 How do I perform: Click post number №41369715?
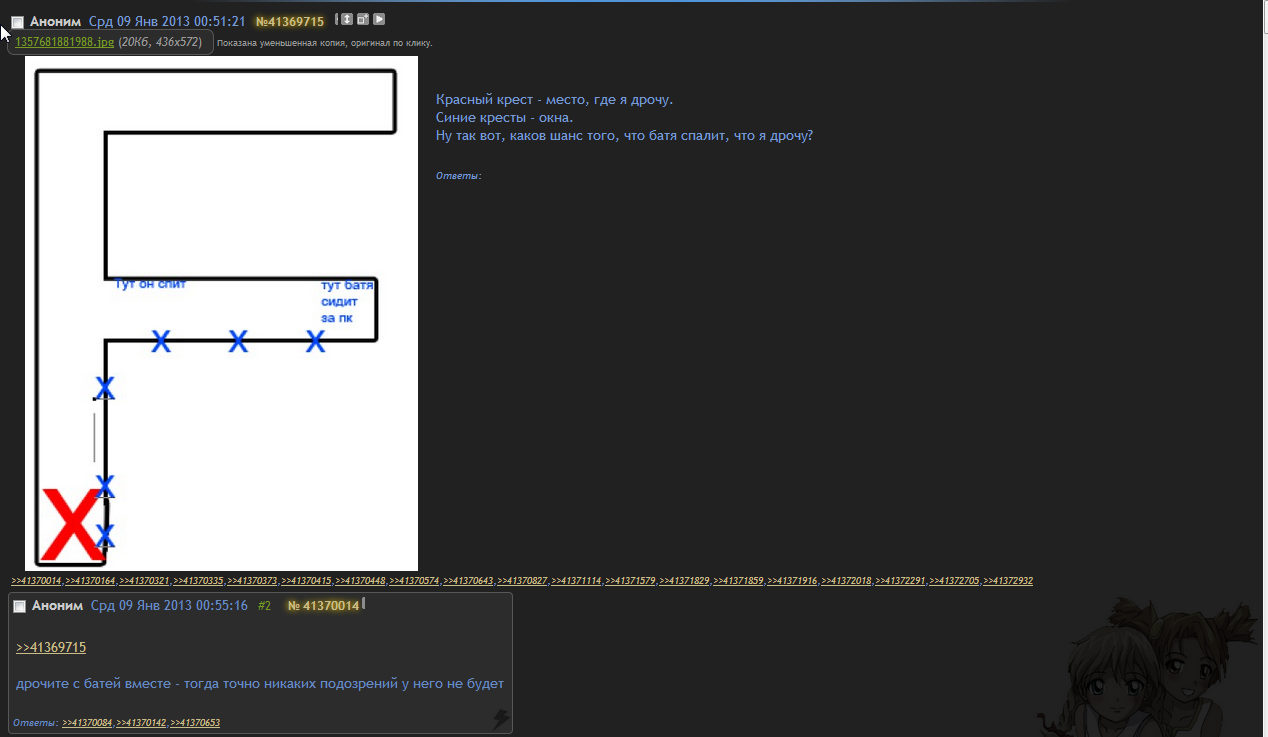(290, 21)
